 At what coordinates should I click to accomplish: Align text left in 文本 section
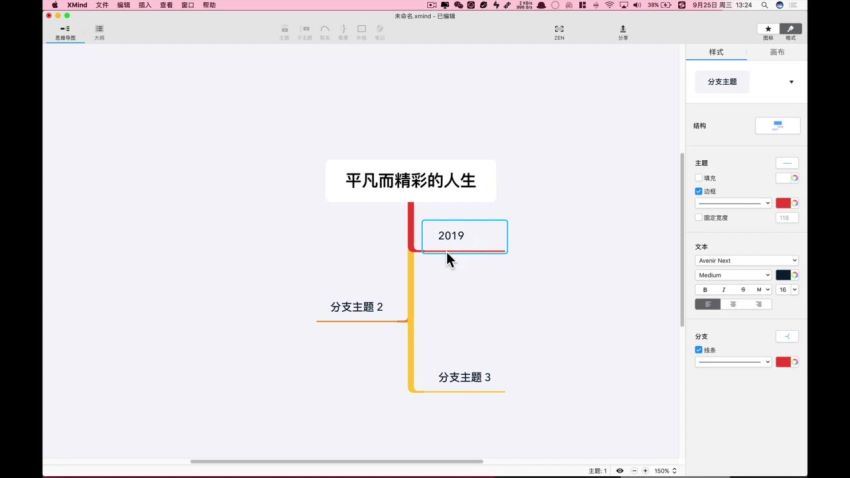(707, 304)
